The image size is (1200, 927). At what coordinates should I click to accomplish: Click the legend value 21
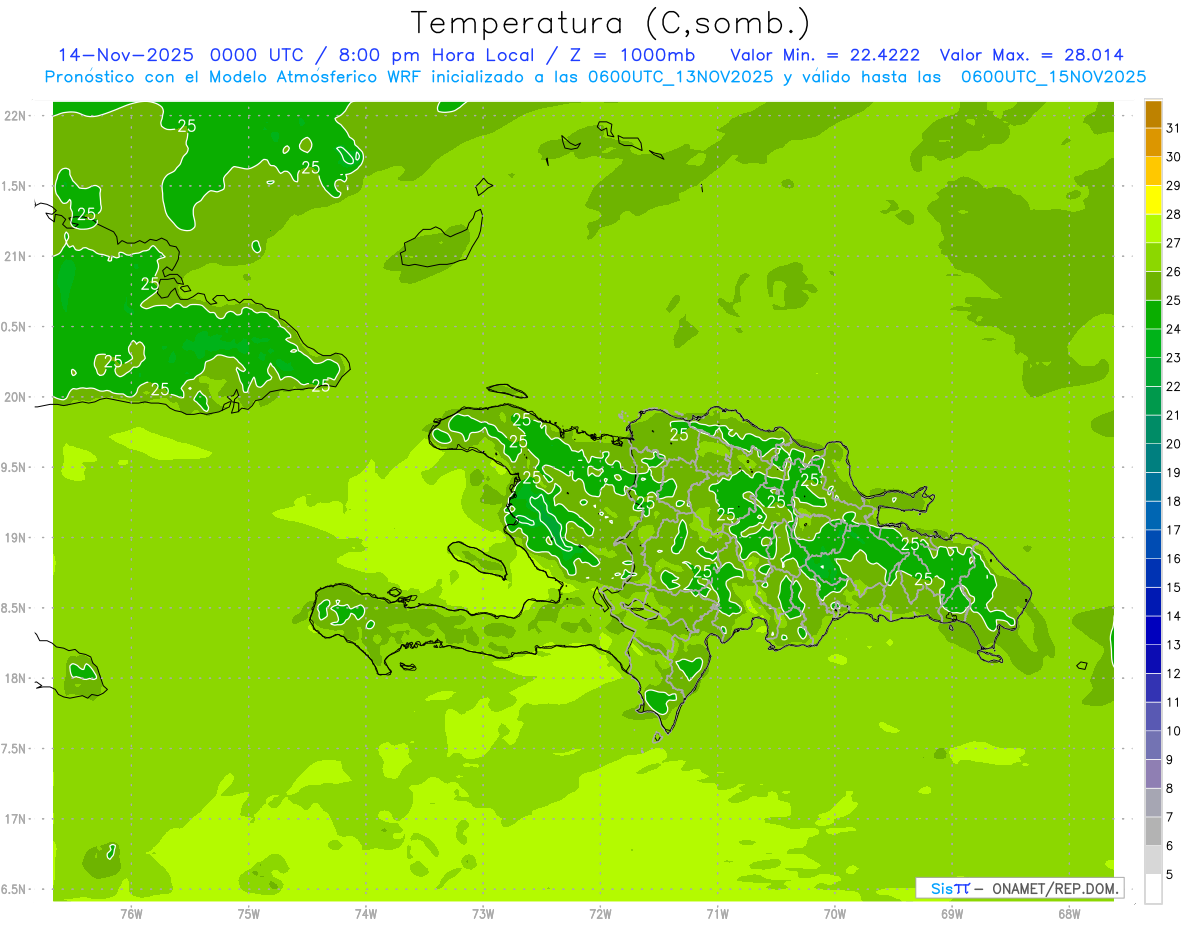1174,415
